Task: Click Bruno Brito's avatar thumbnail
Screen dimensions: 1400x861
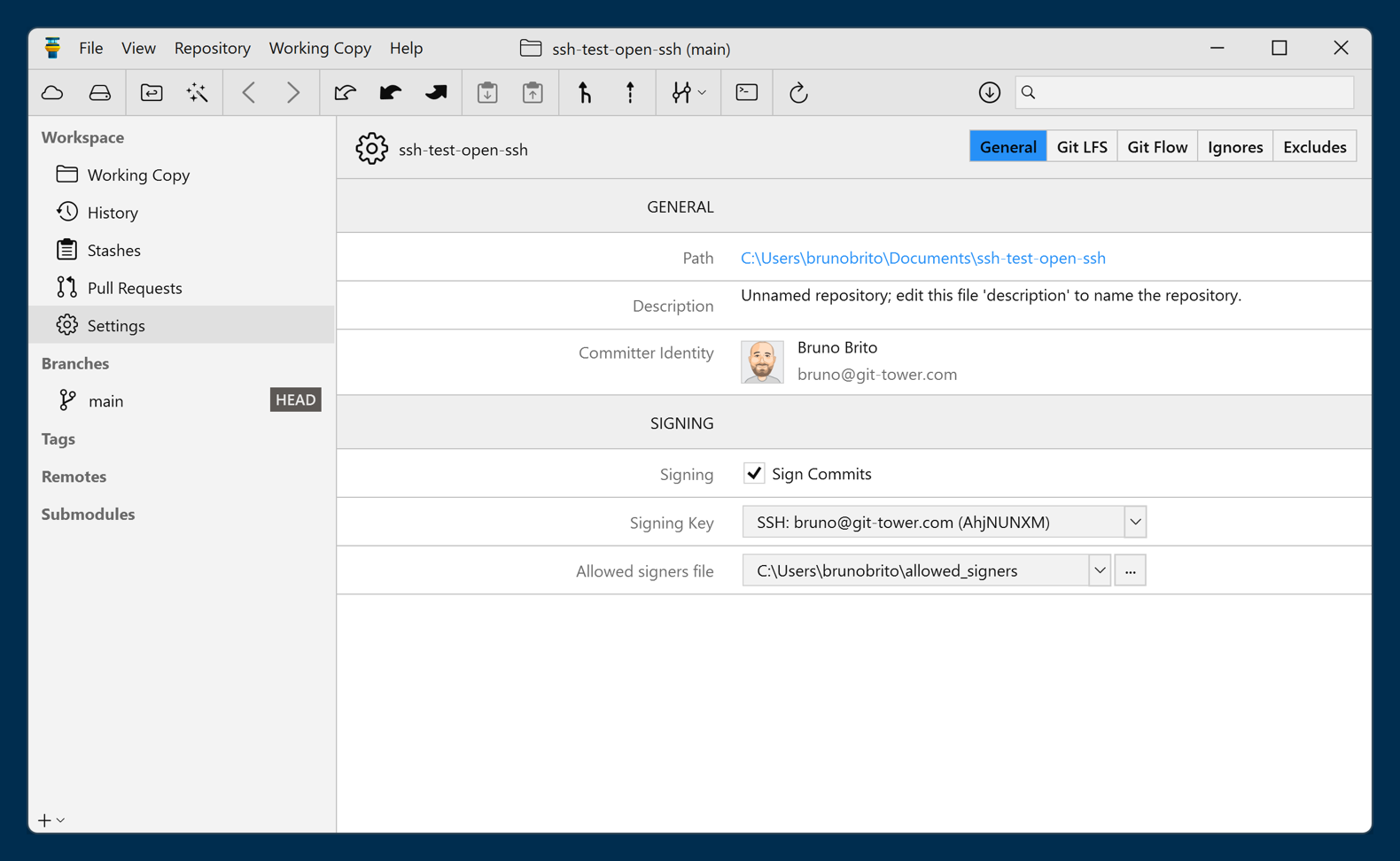Action: [762, 361]
